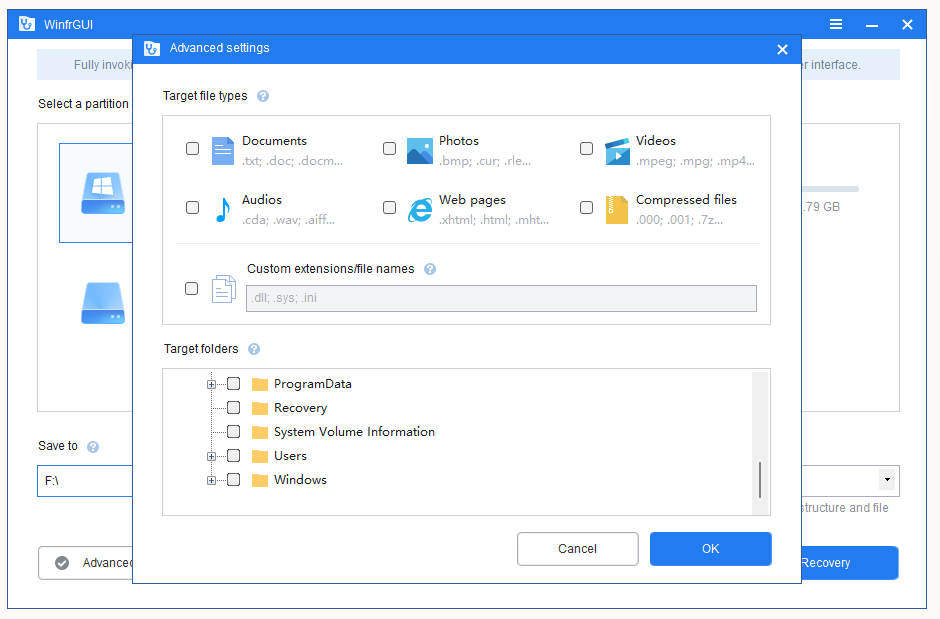The width and height of the screenshot is (940, 619).
Task: Click help icon beside Target file types
Action: click(x=263, y=97)
